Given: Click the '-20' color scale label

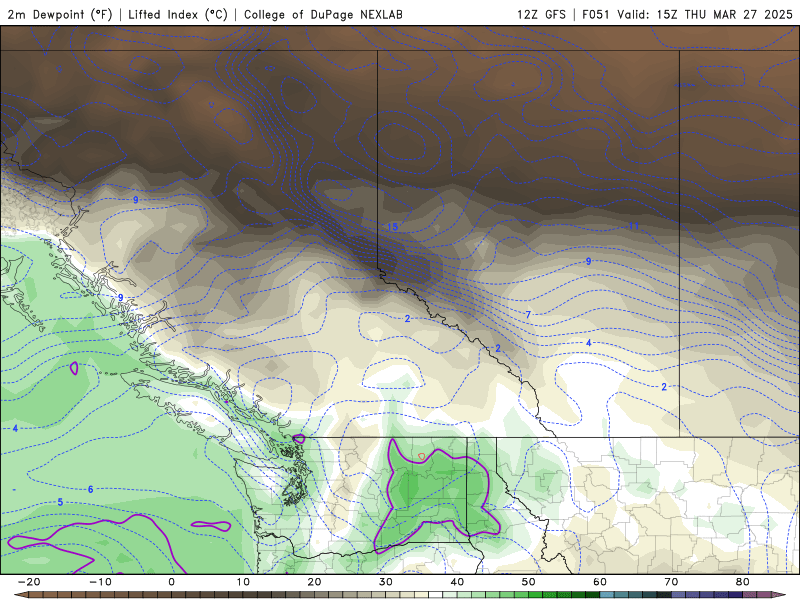Looking at the screenshot, I should [29, 582].
